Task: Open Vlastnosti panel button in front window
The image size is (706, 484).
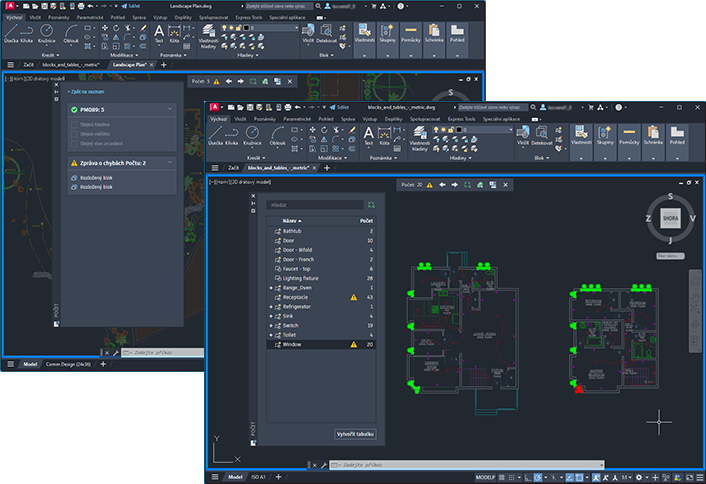Action: click(581, 142)
